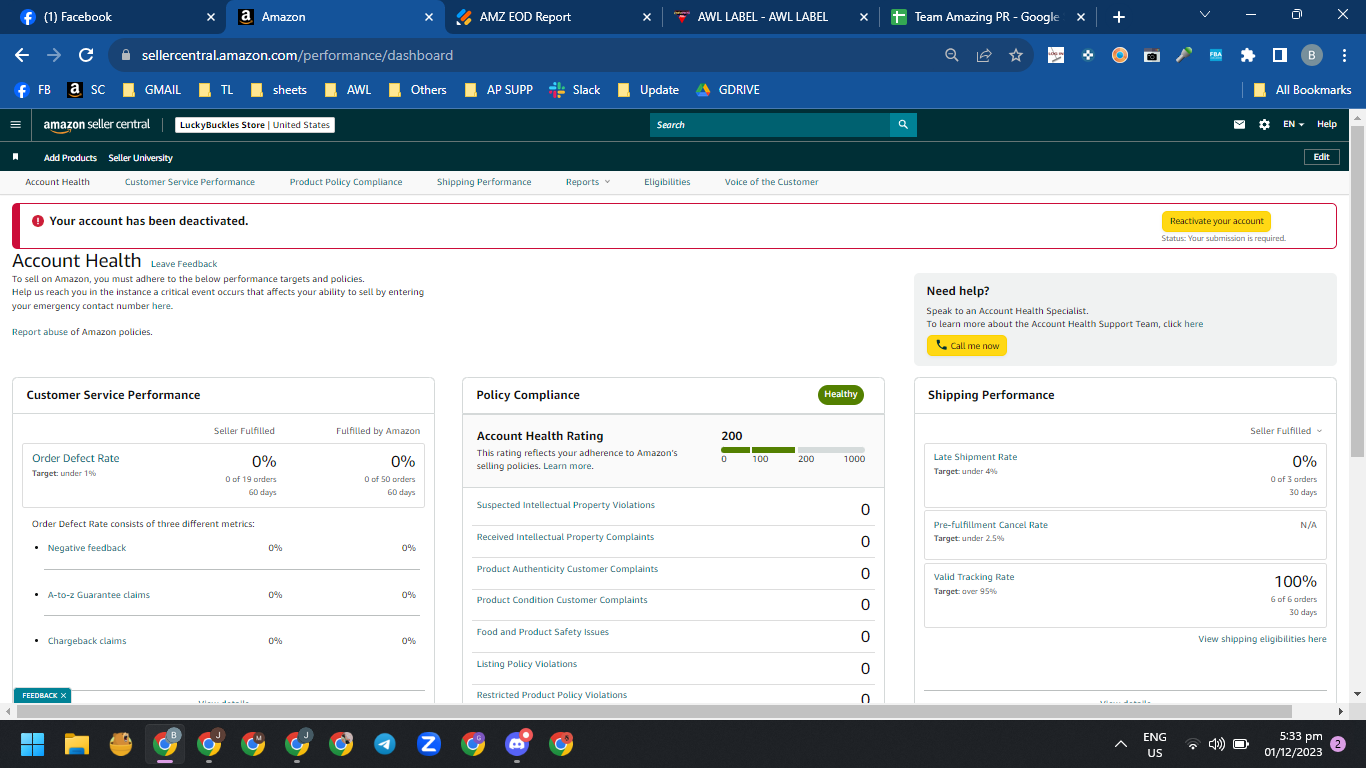Click the Account Health Rating progress bar
Image resolution: width=1366 pixels, height=768 pixels.
(793, 450)
